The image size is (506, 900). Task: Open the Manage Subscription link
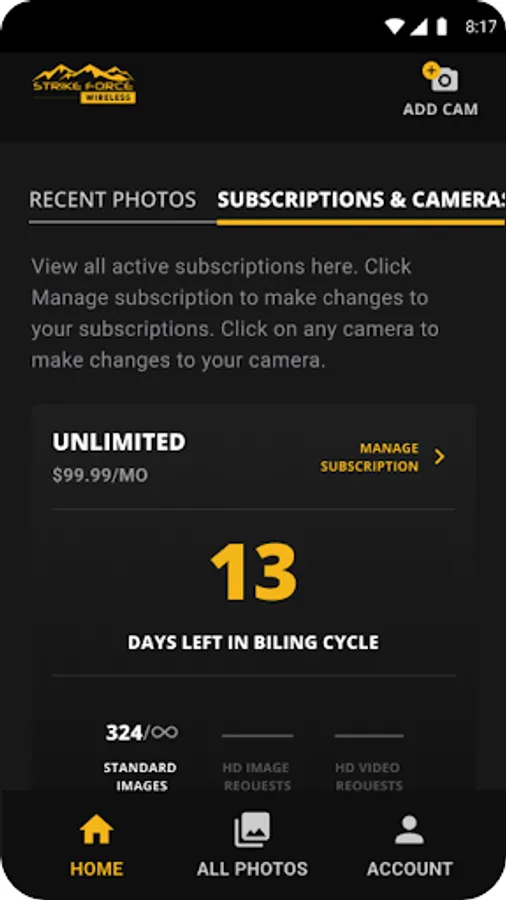coord(369,457)
